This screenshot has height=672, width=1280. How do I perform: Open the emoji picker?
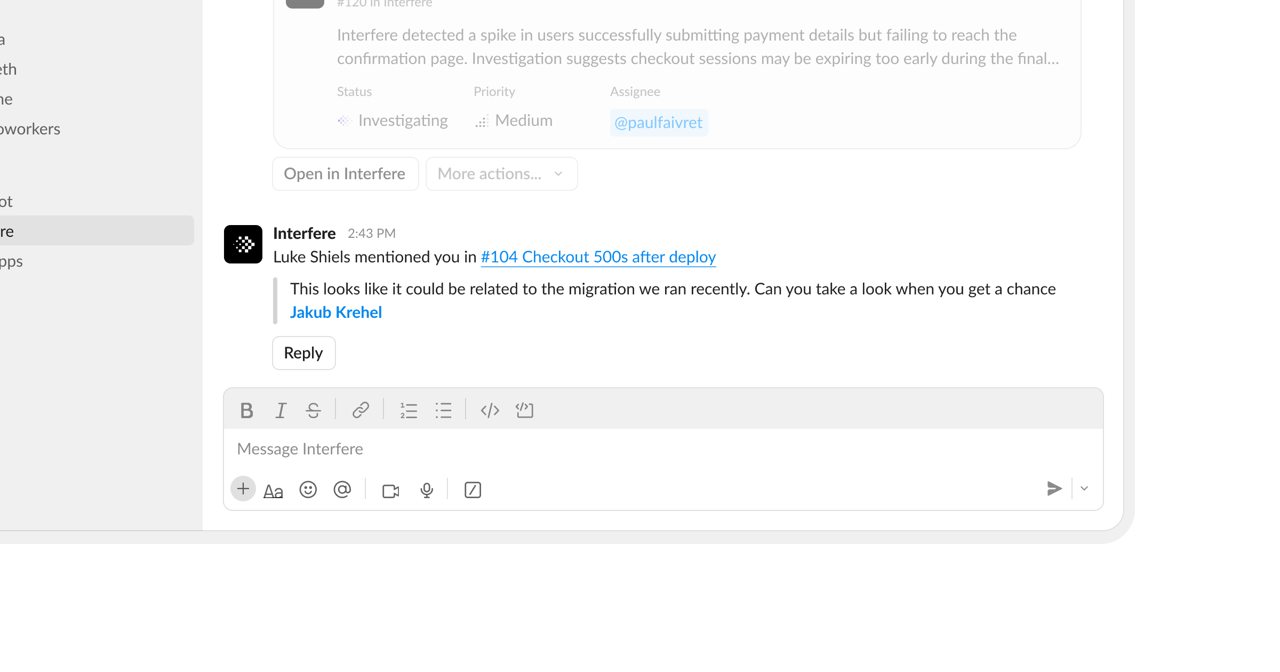pos(308,489)
